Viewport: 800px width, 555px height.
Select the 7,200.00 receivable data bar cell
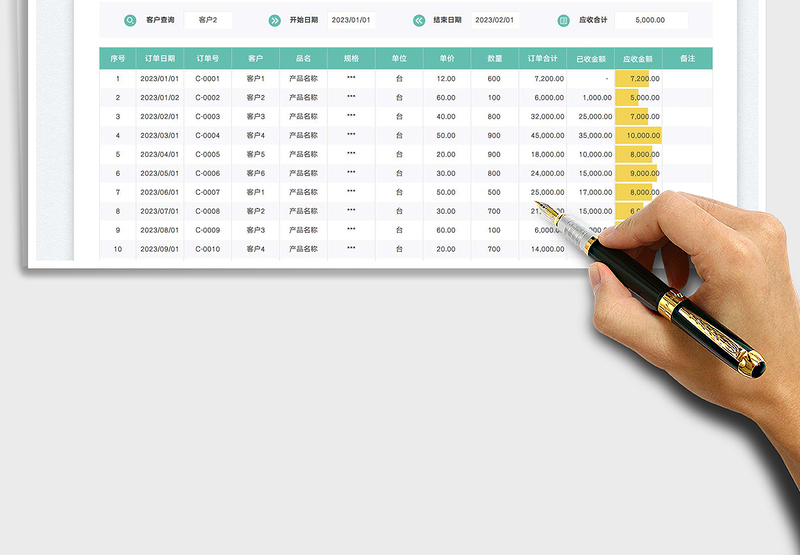coord(638,79)
